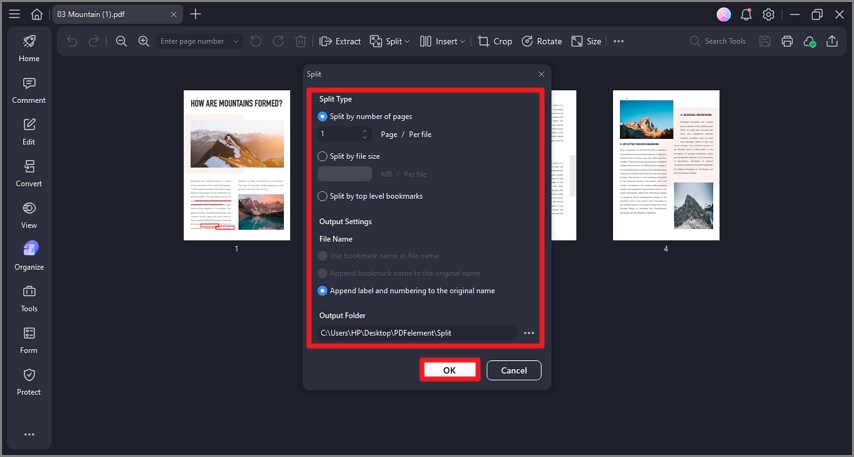Open the user profile avatar
Image resolution: width=854 pixels, height=457 pixels.
point(723,15)
